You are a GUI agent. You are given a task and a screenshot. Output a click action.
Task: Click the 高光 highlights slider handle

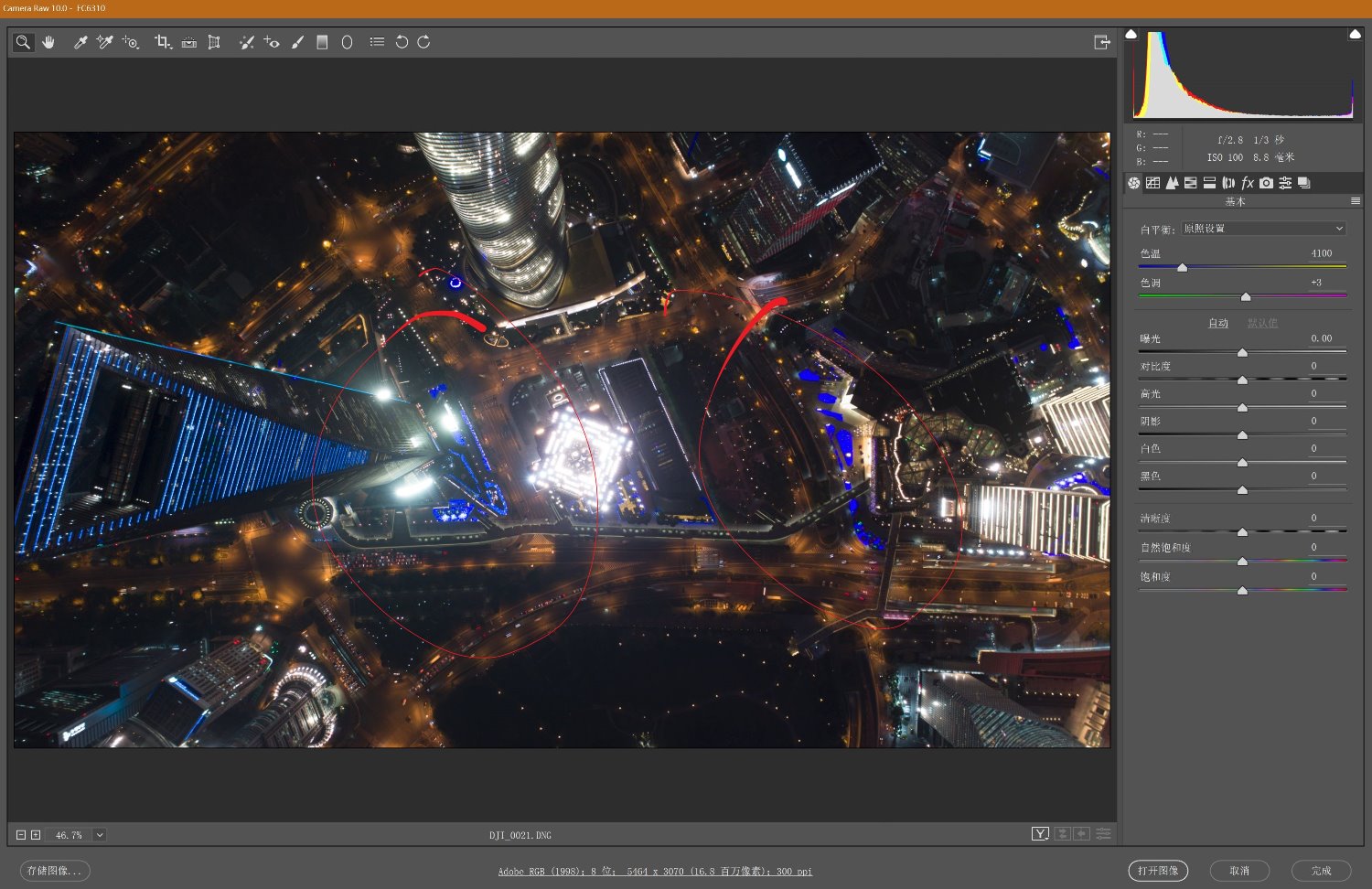pyautogui.click(x=1242, y=408)
